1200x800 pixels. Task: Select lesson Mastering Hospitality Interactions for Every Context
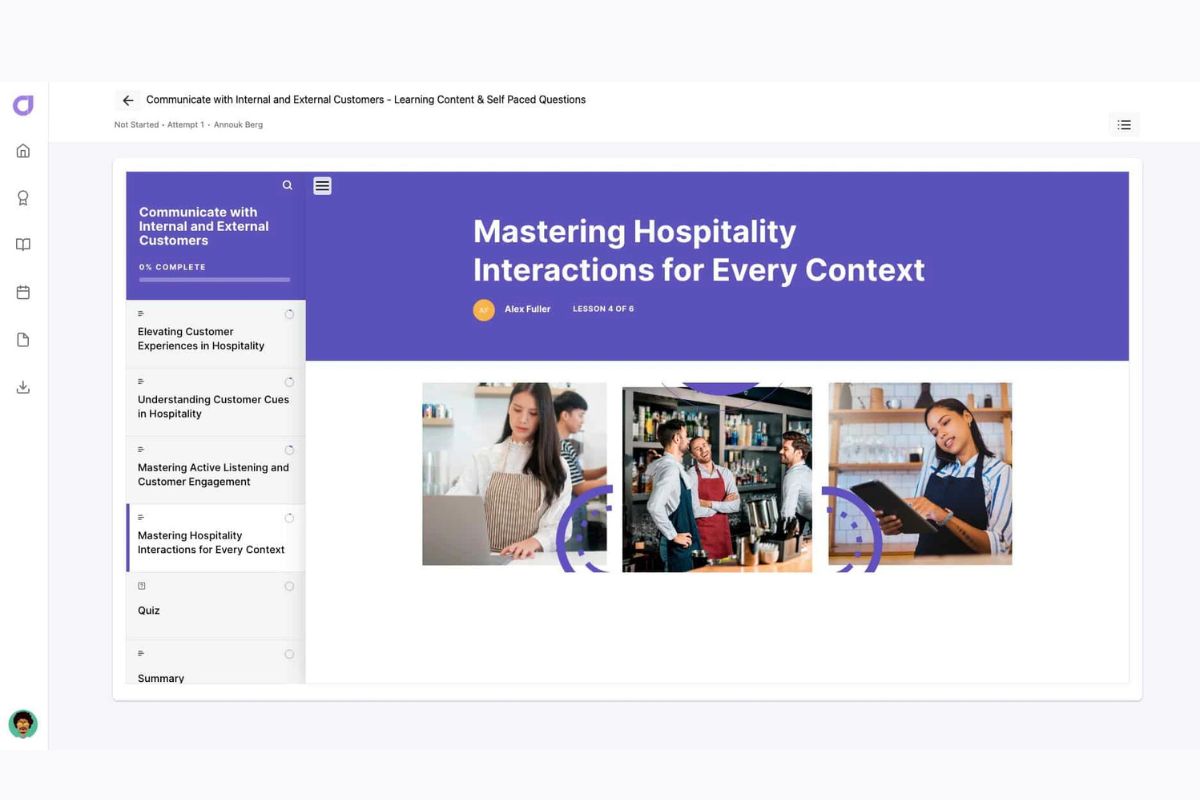point(216,538)
